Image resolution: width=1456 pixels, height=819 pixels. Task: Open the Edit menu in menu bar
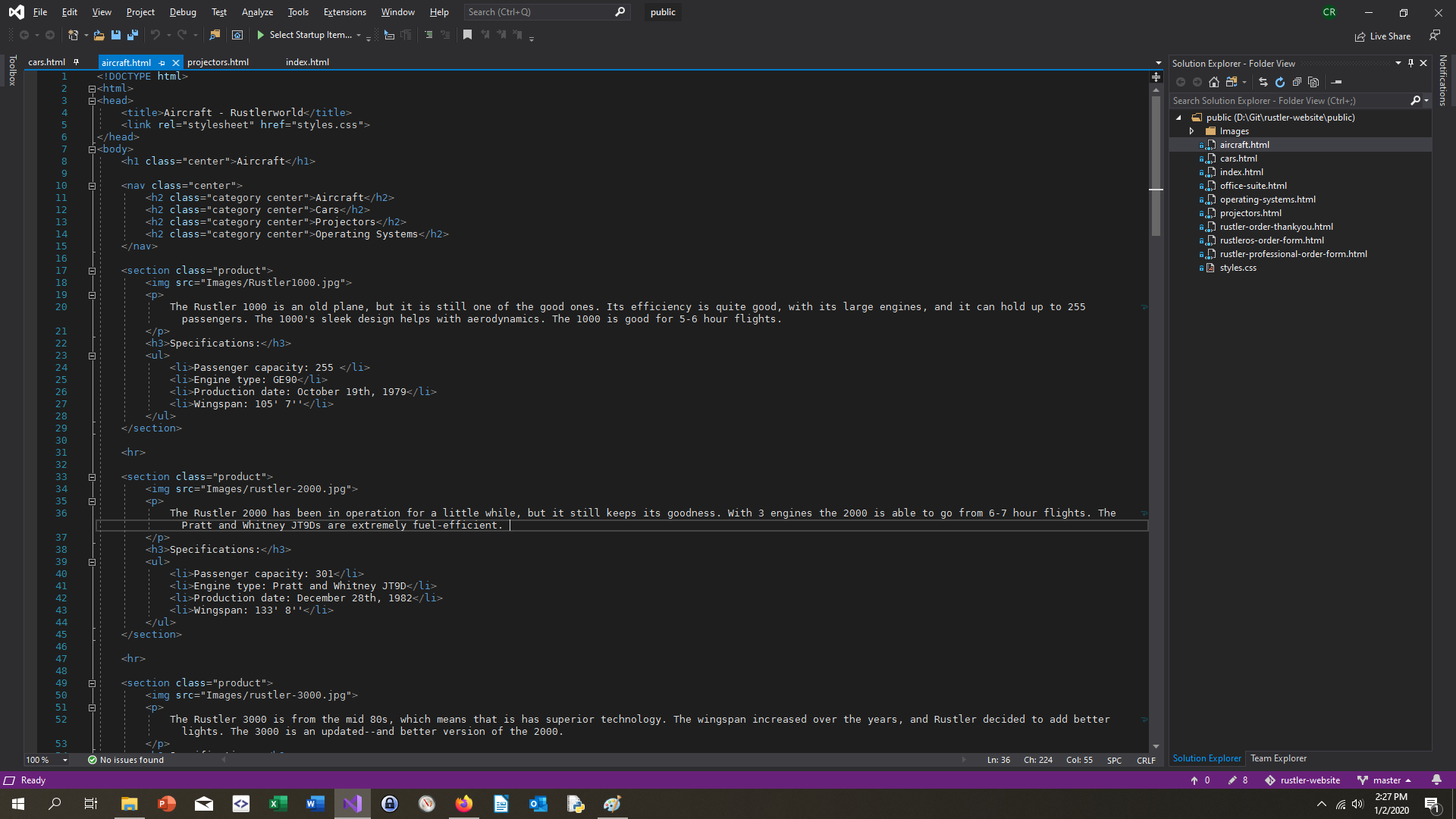point(70,11)
